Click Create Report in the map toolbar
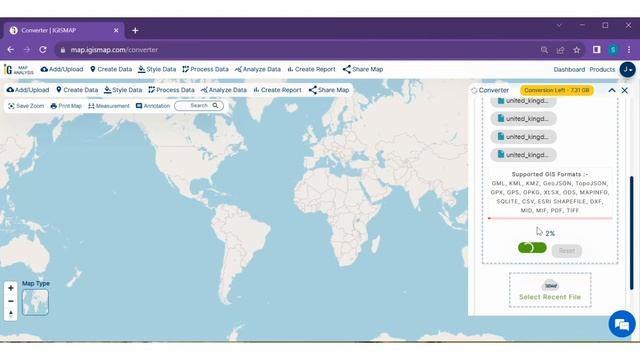Image resolution: width=640 pixels, height=360 pixels. (x=277, y=90)
